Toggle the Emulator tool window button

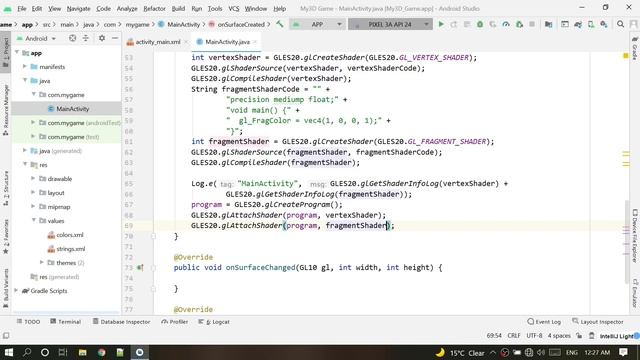pyautogui.click(x=635, y=293)
